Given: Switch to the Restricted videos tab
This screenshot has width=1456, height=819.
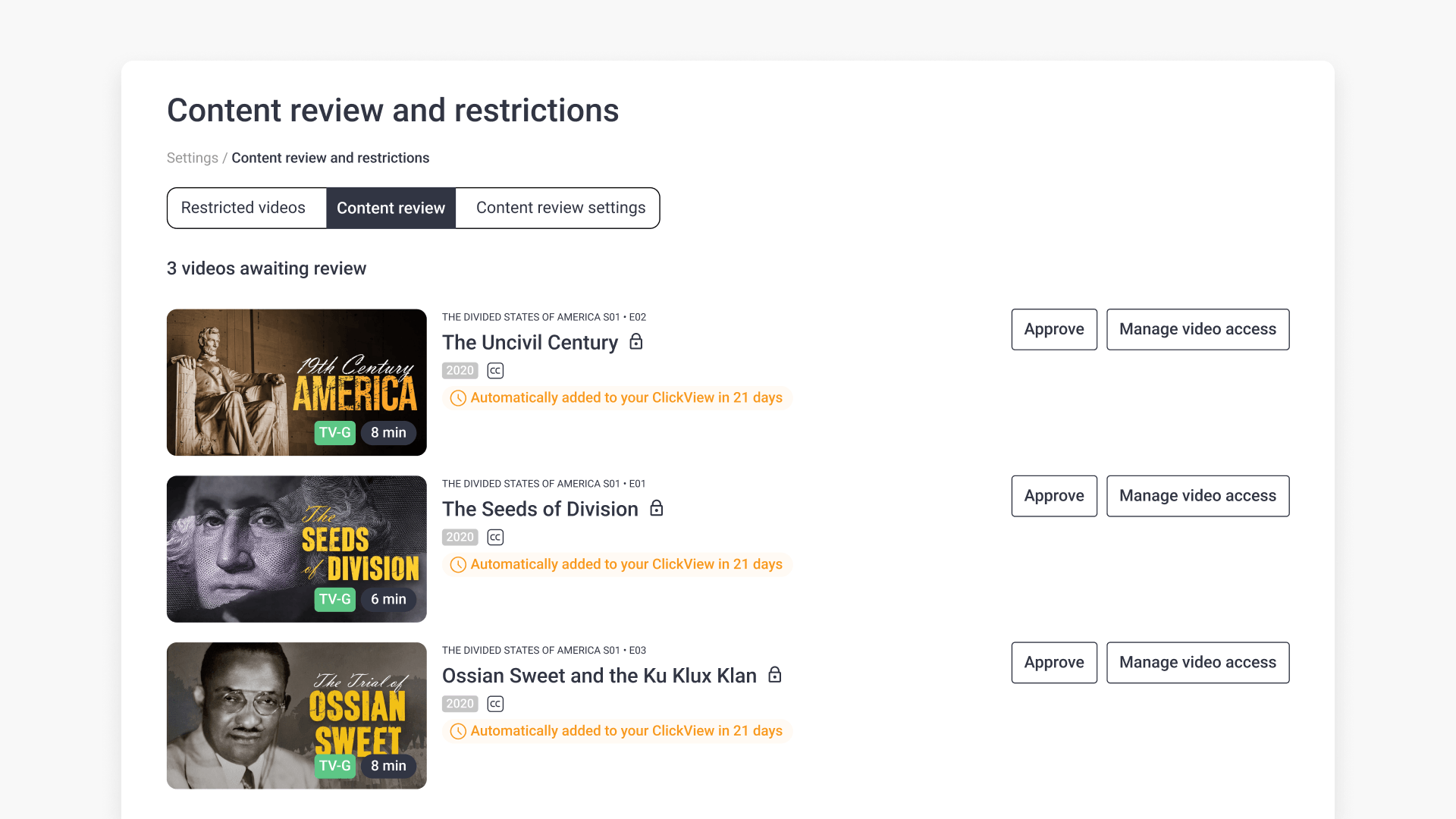Looking at the screenshot, I should click(x=243, y=208).
